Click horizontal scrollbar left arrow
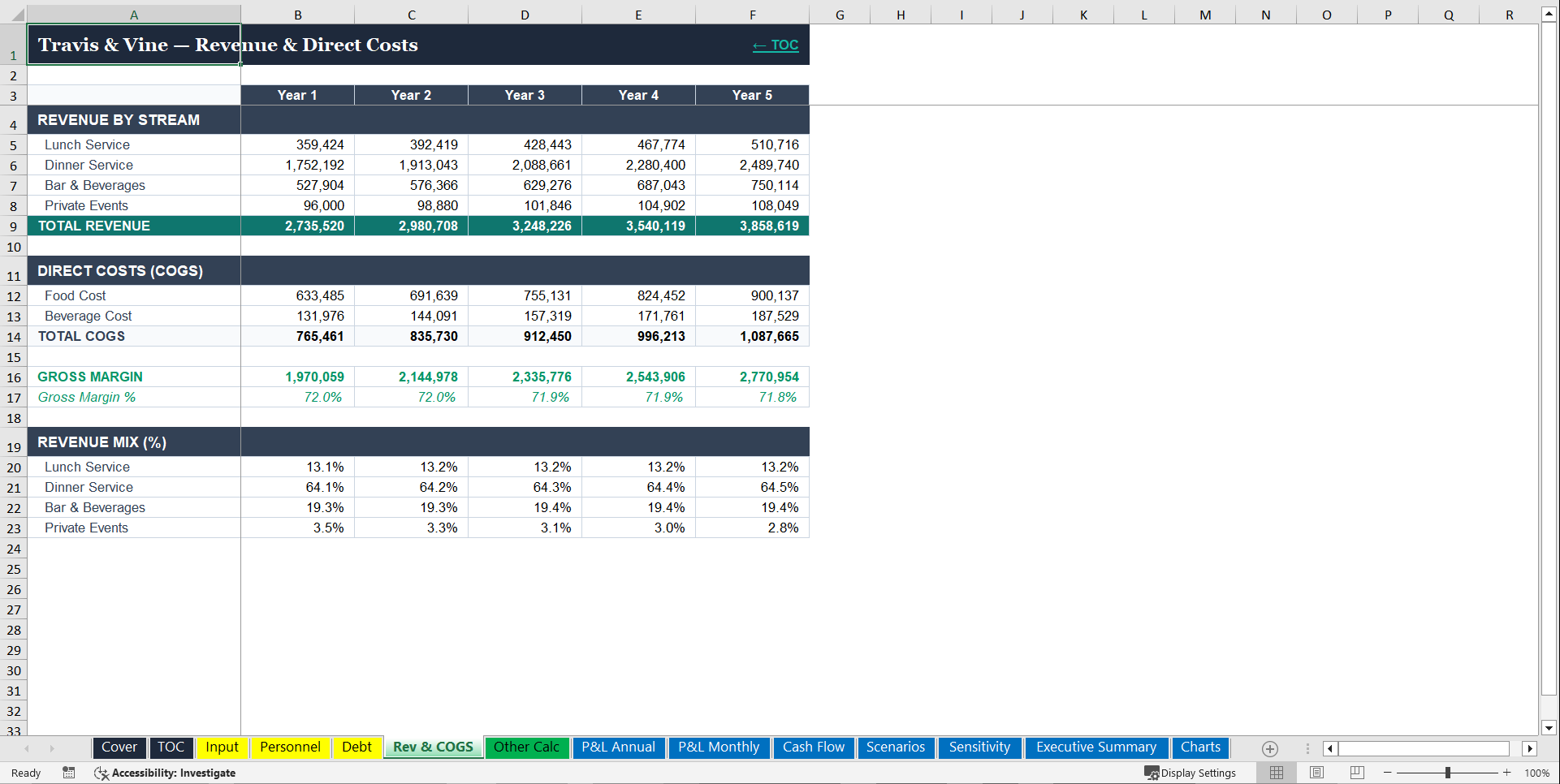This screenshot has height=784, width=1560. point(1329,748)
